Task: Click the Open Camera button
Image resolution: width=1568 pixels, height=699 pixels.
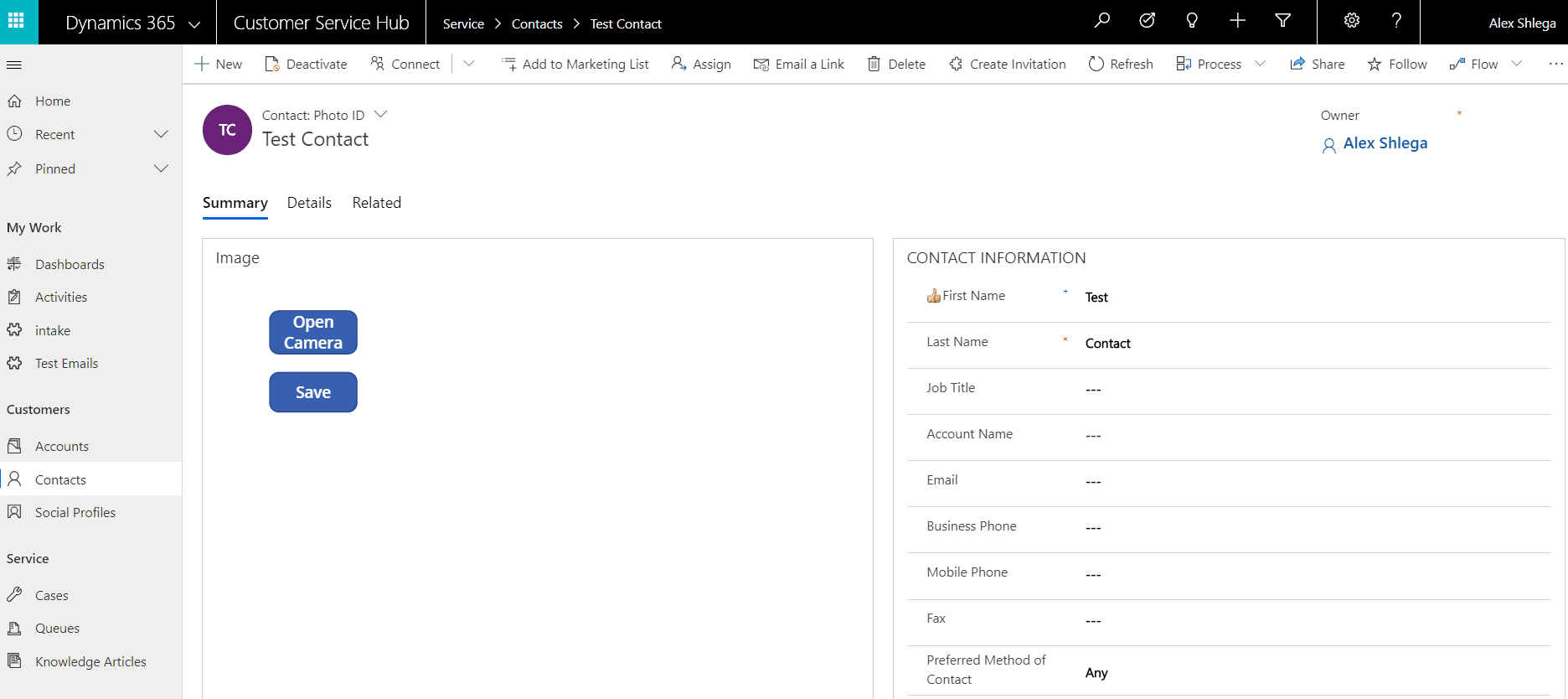Action: 313,333
